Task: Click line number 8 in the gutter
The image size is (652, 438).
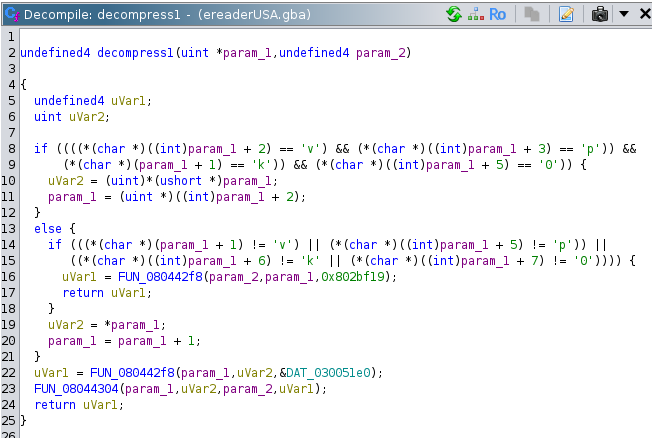Action: [12, 148]
